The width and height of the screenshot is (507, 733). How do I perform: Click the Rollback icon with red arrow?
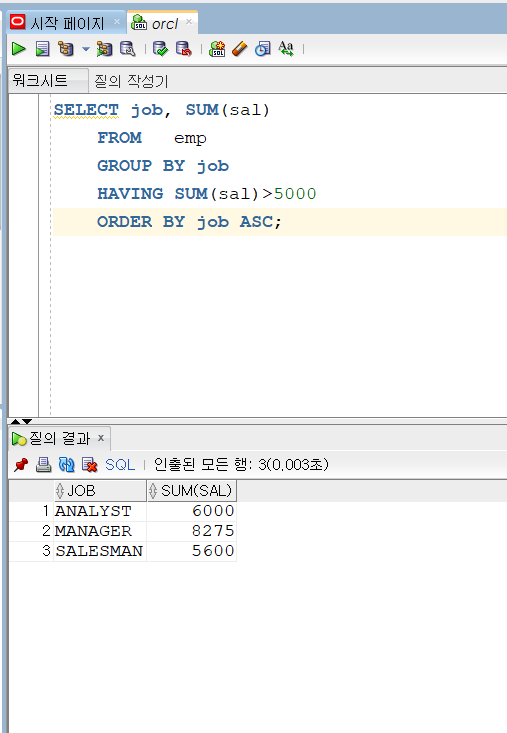tap(184, 49)
